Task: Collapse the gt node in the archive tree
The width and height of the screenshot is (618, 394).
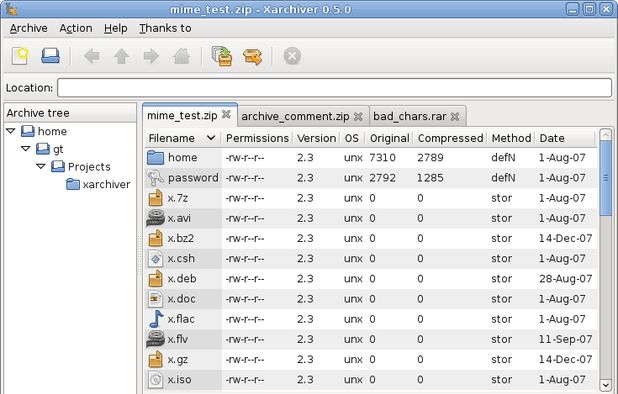Action: pos(26,149)
